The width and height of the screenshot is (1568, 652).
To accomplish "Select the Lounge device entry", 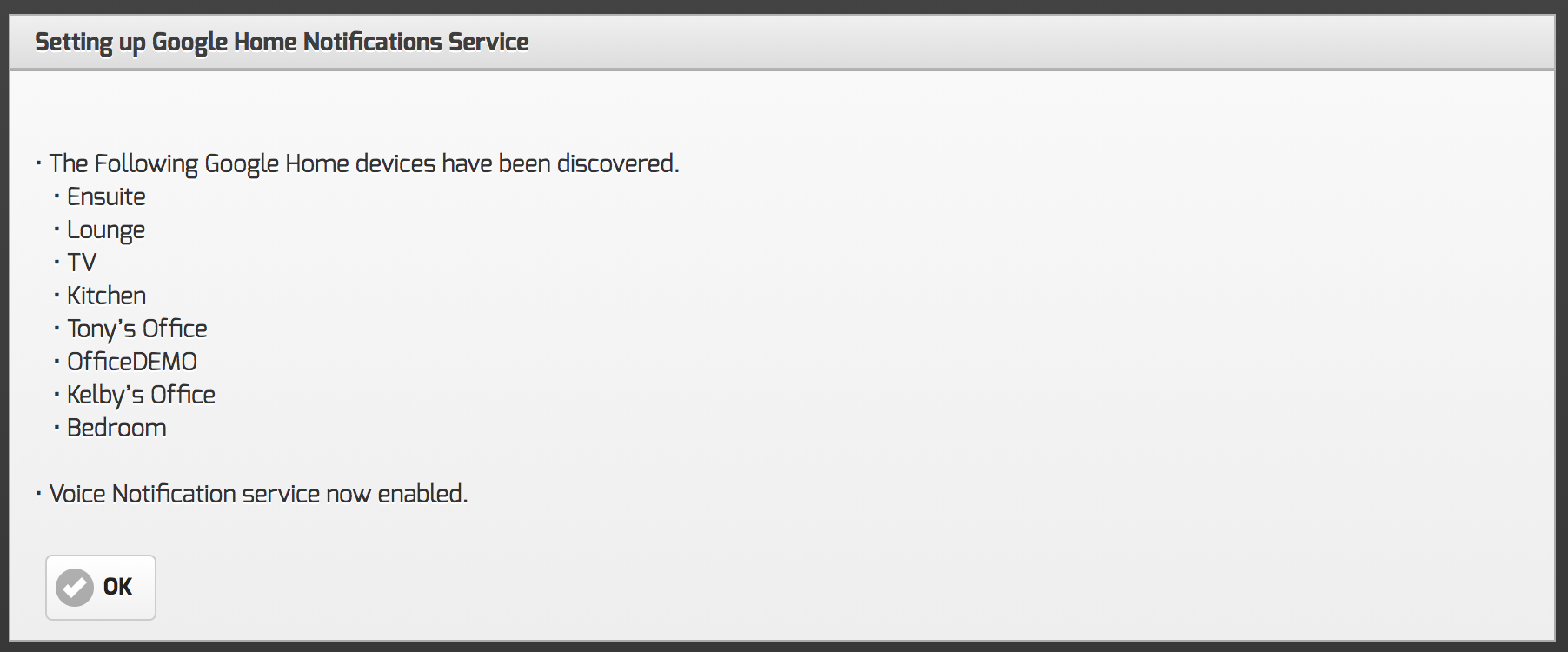I will [106, 230].
